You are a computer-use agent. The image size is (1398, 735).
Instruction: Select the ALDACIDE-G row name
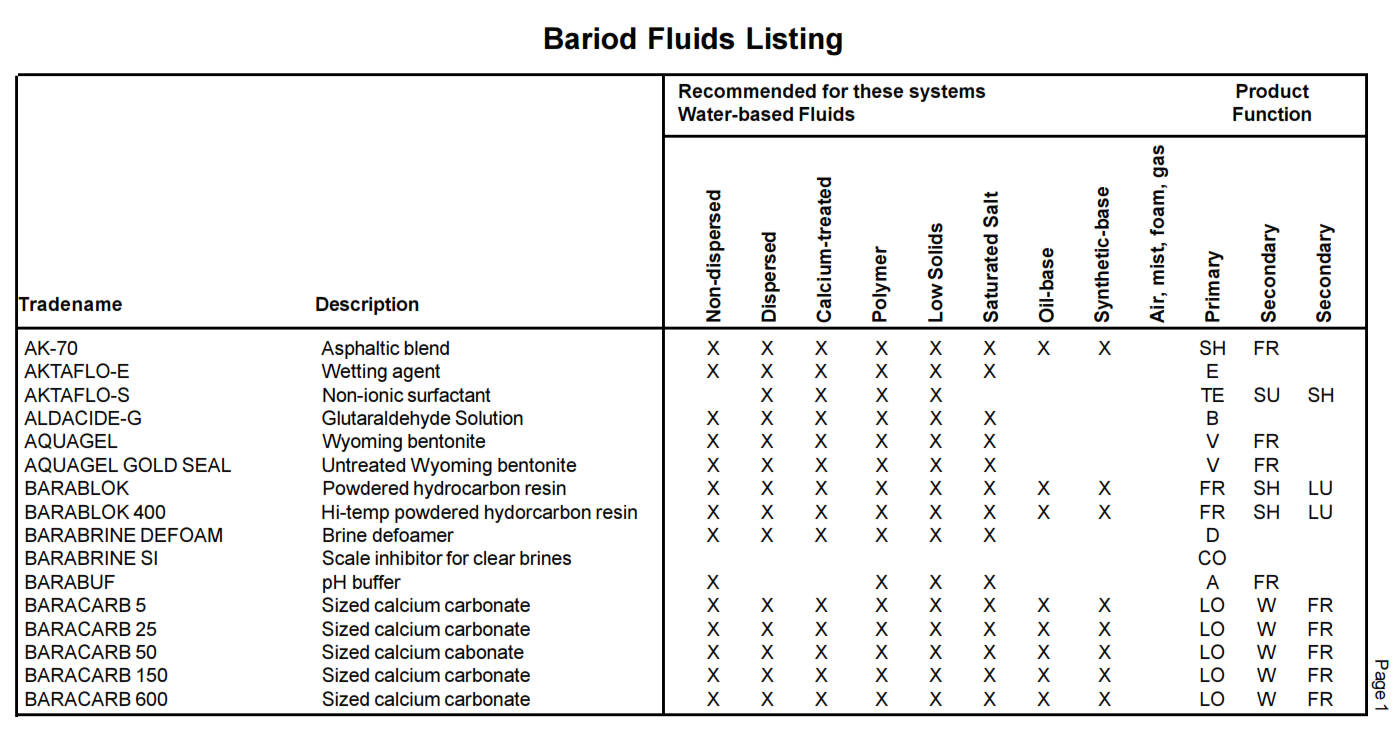(84, 418)
